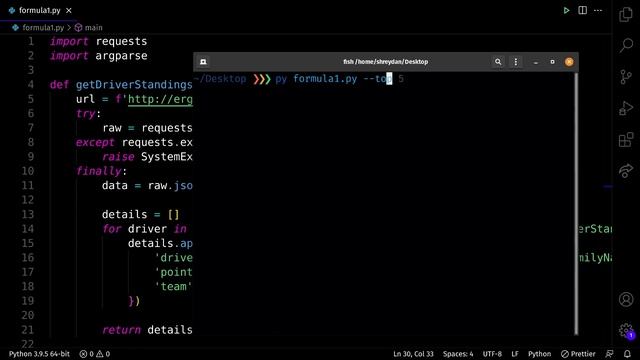The height and width of the screenshot is (360, 640).
Task: Minimize the fish terminal window
Action: [536, 62]
